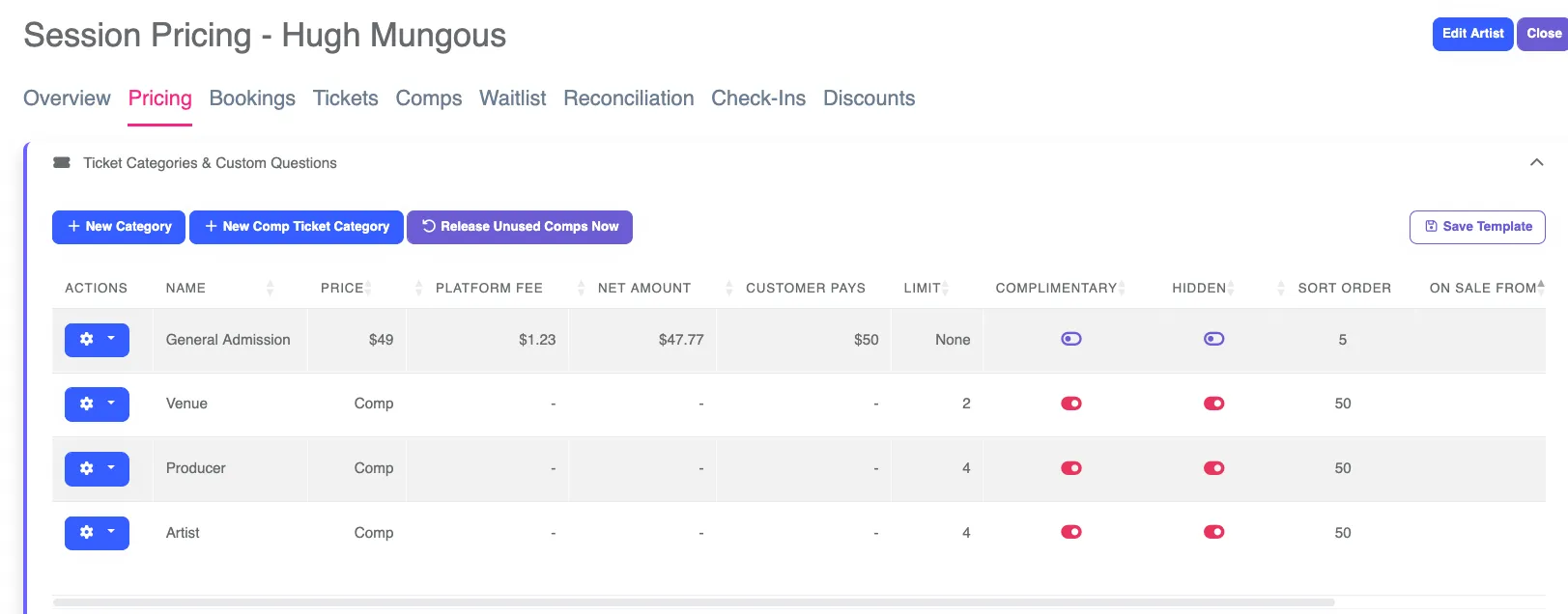Open the Artist row gear actions
This screenshot has height=614, width=1568.
click(97, 533)
